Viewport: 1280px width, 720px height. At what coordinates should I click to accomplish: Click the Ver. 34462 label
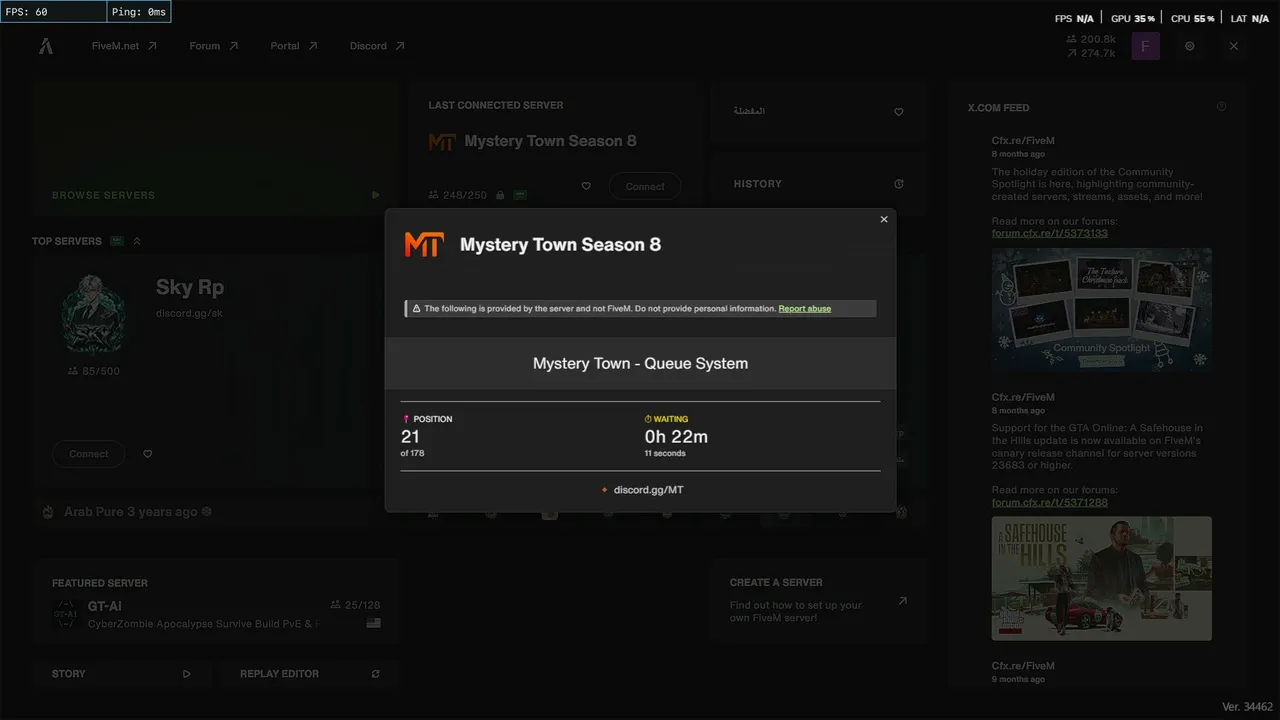pos(1247,707)
